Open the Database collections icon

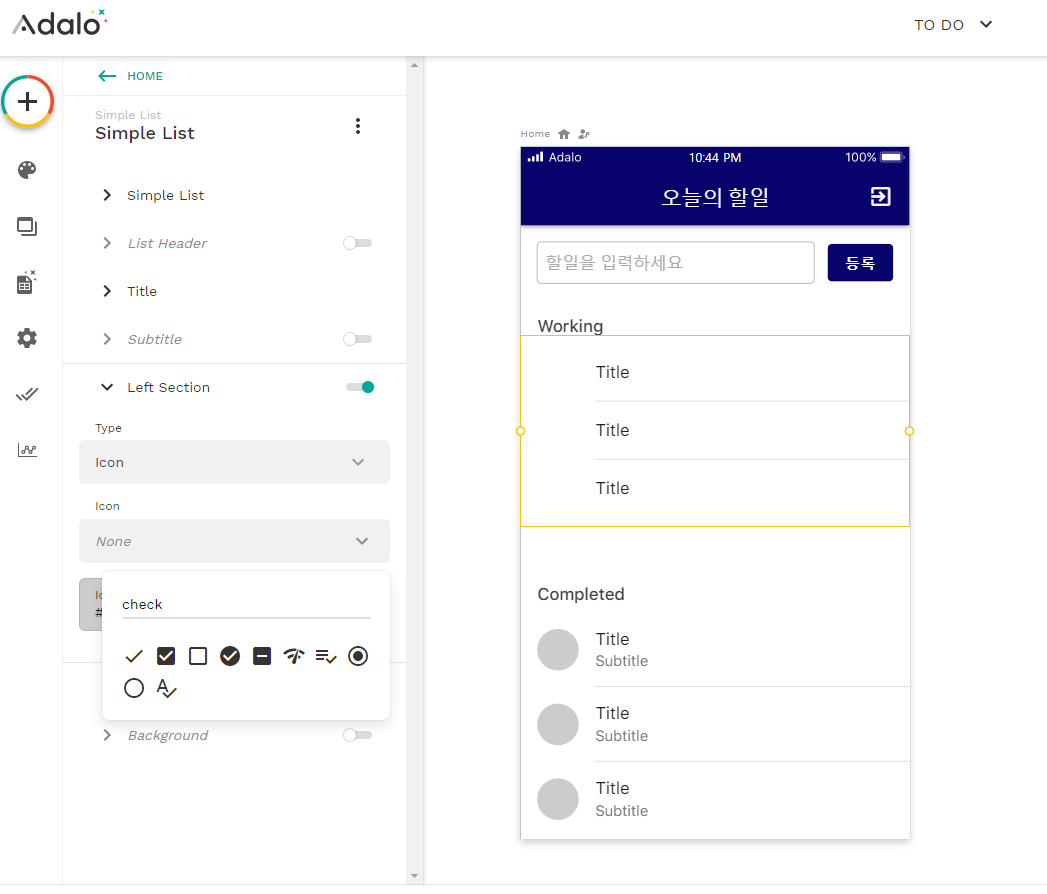27,282
